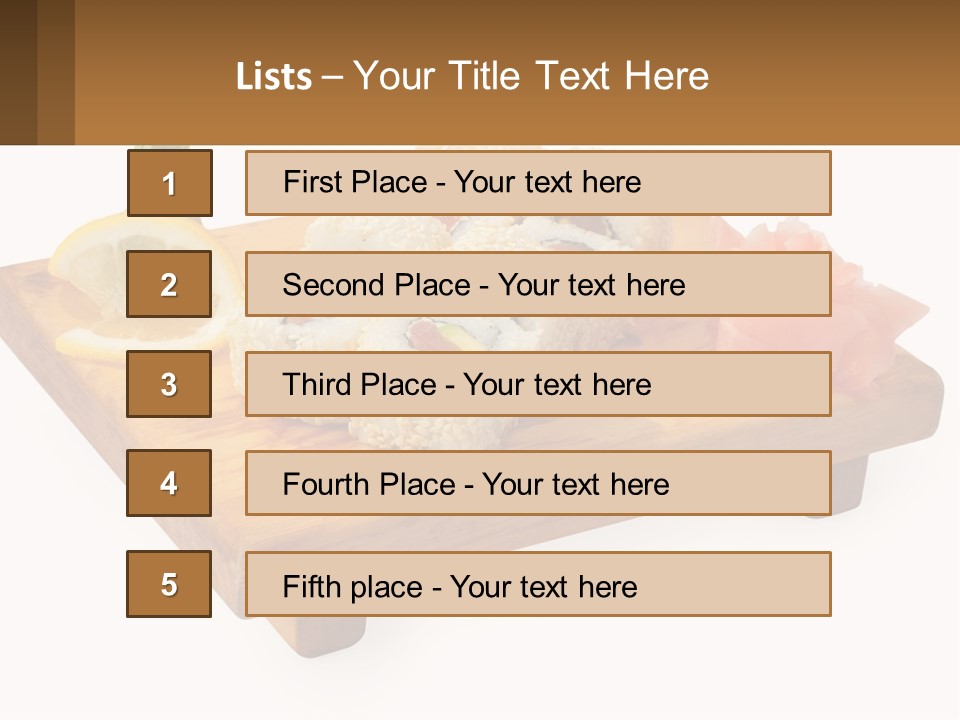Click the number 1 box
960x720 pixels.
point(170,183)
